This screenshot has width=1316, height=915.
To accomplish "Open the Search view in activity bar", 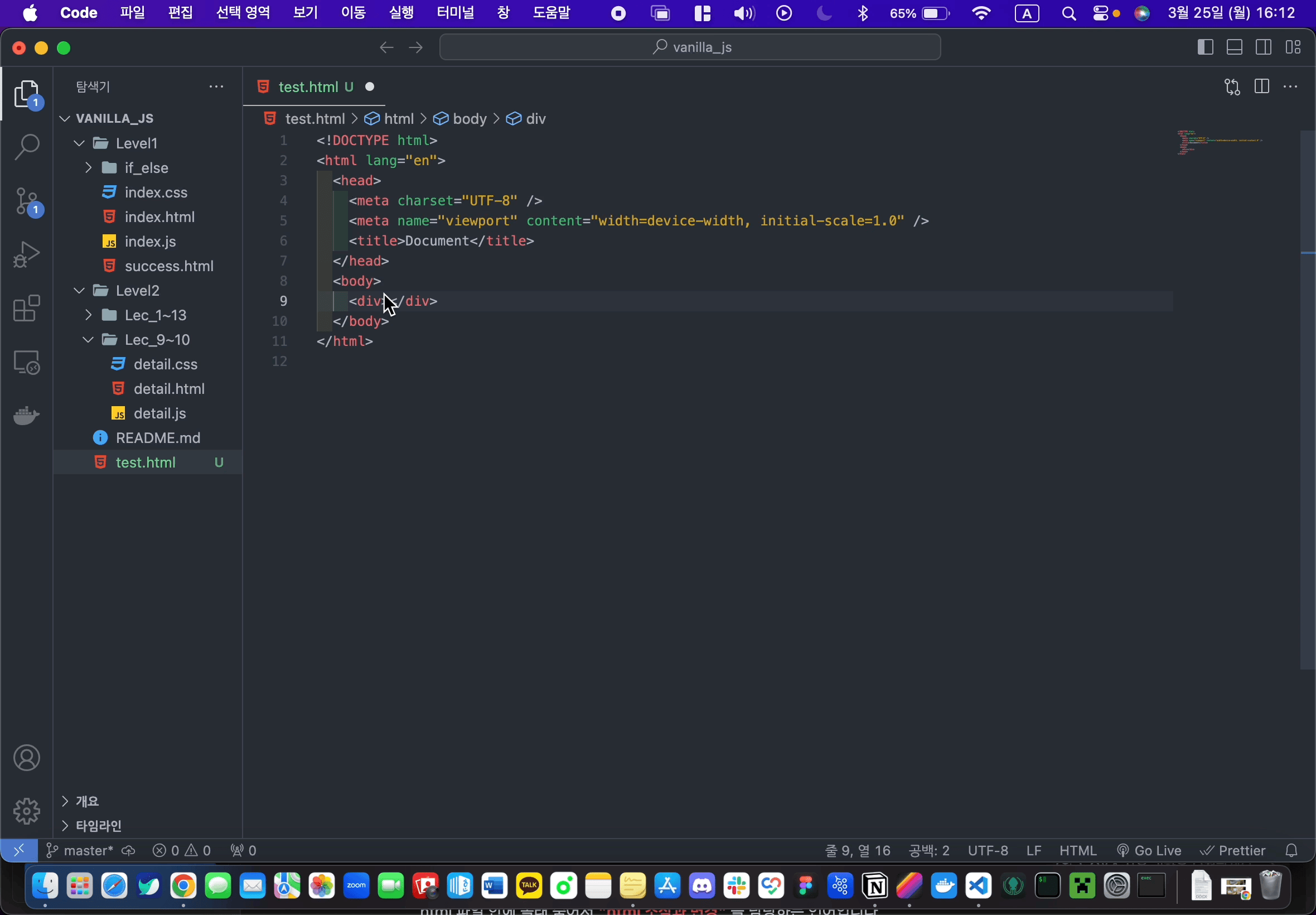I will coord(26,147).
